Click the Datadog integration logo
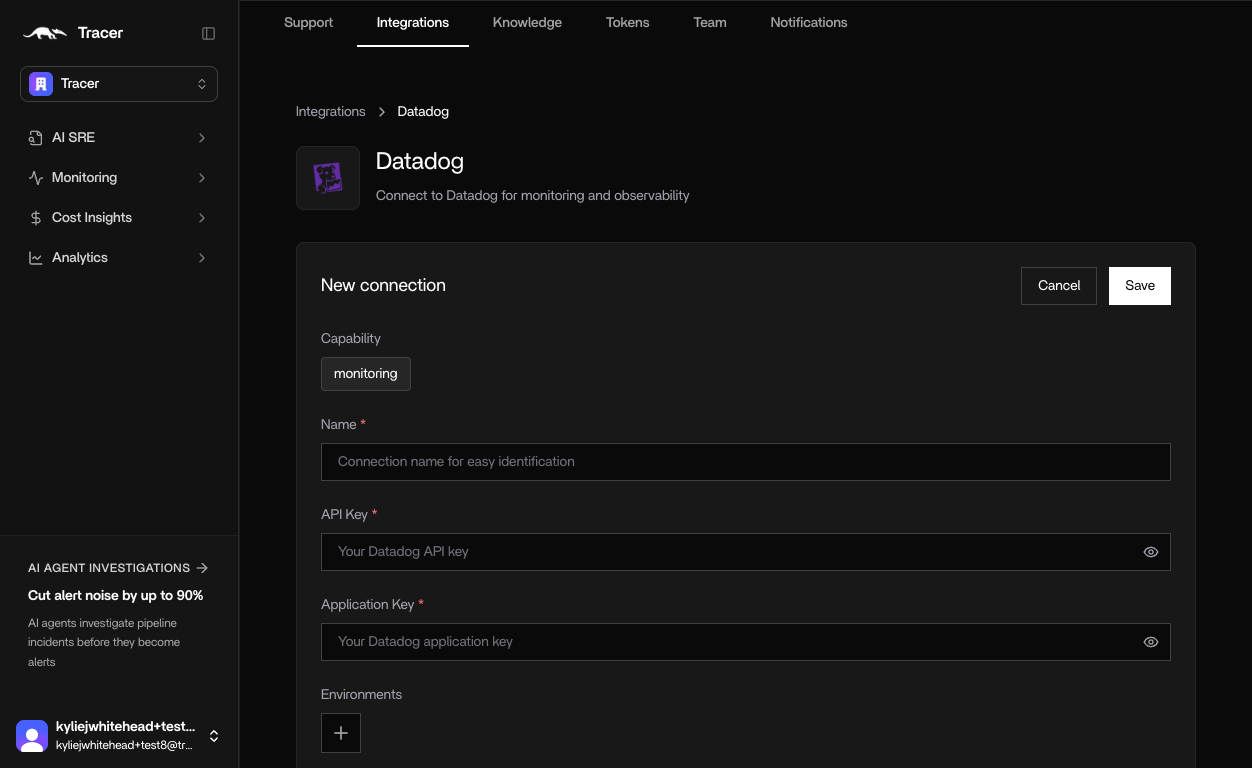The height and width of the screenshot is (768, 1252). (x=327, y=177)
